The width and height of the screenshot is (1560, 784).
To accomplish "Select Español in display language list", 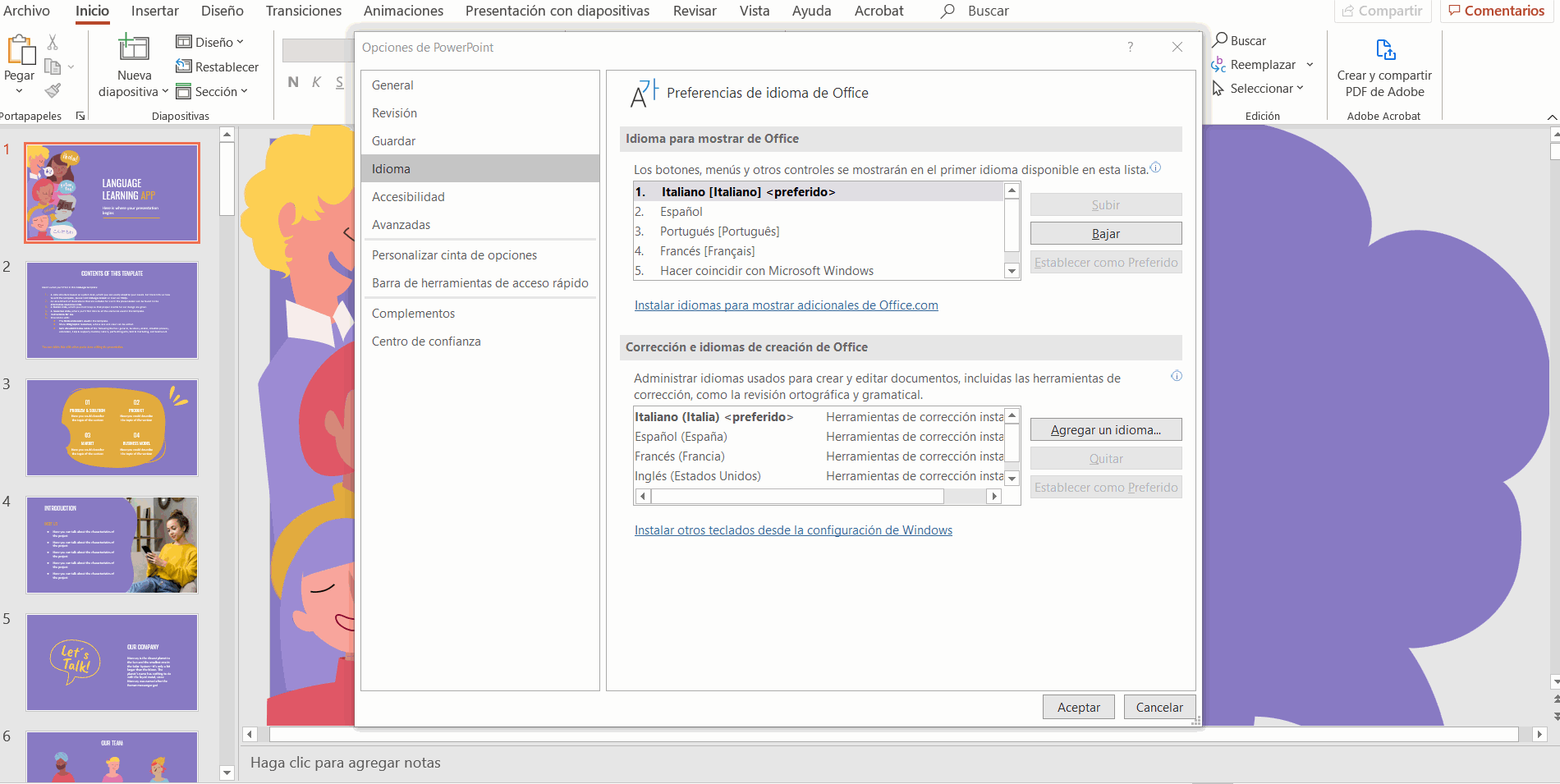I will [818, 212].
